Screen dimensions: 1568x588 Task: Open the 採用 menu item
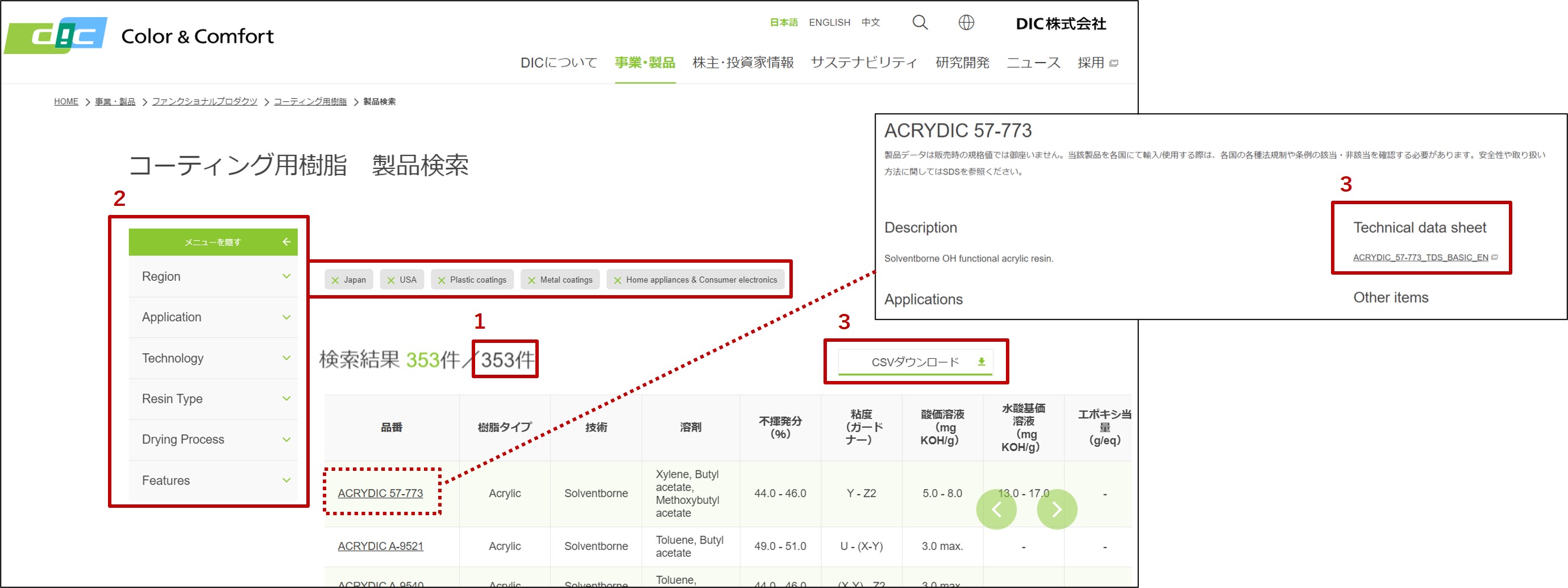tap(1090, 63)
